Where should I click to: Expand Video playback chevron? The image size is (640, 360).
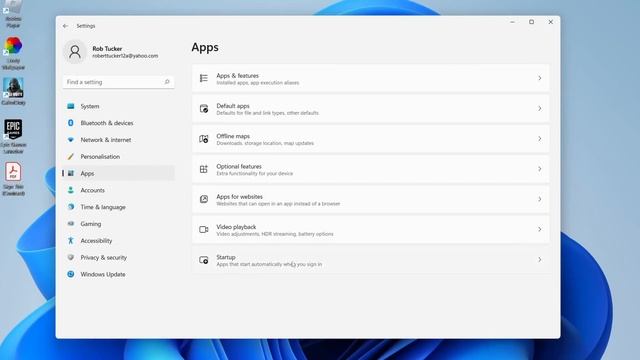[540, 229]
